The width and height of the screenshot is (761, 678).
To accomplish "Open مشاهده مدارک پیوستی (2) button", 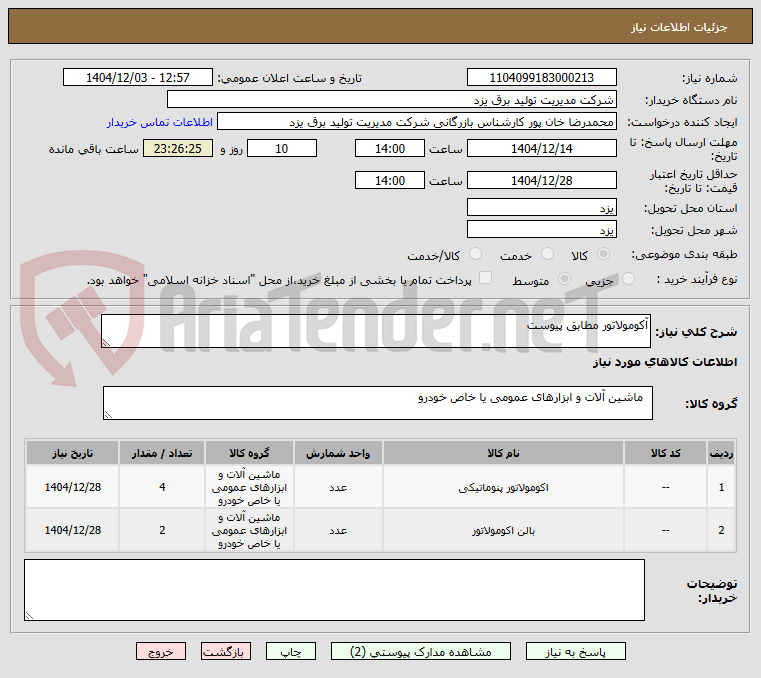I will point(420,651).
